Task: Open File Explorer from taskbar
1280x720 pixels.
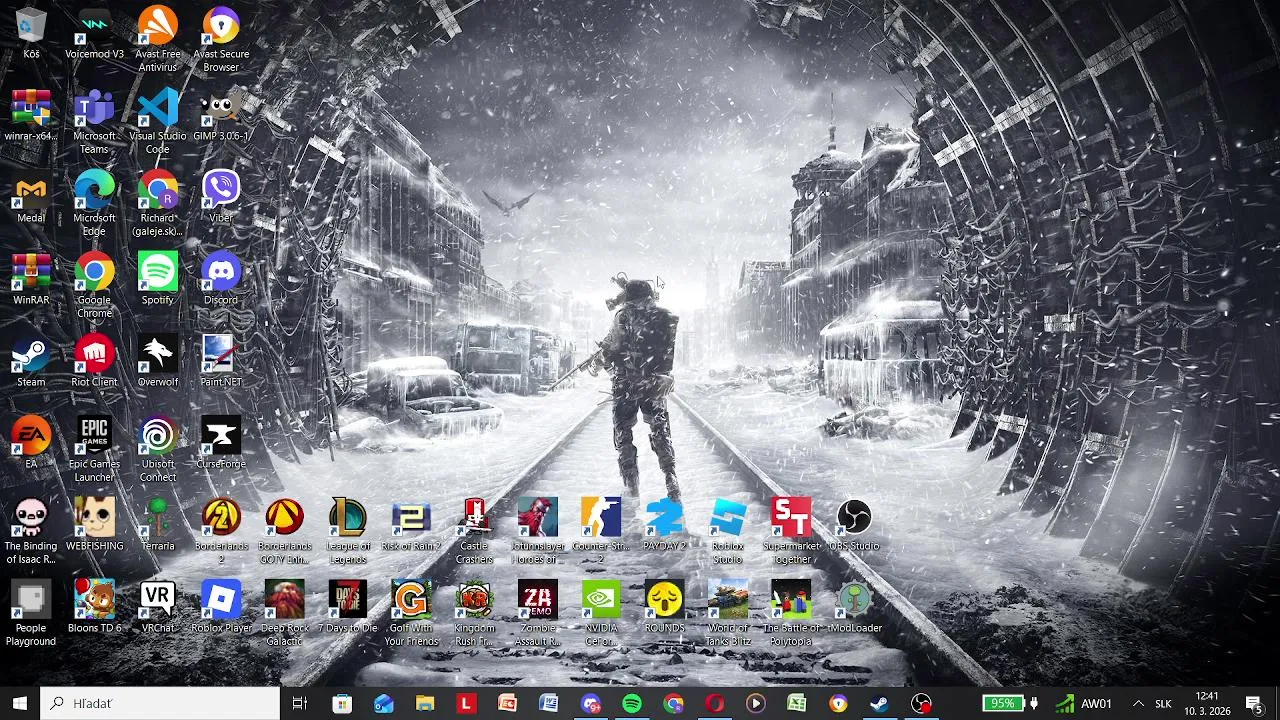Action: [425, 703]
